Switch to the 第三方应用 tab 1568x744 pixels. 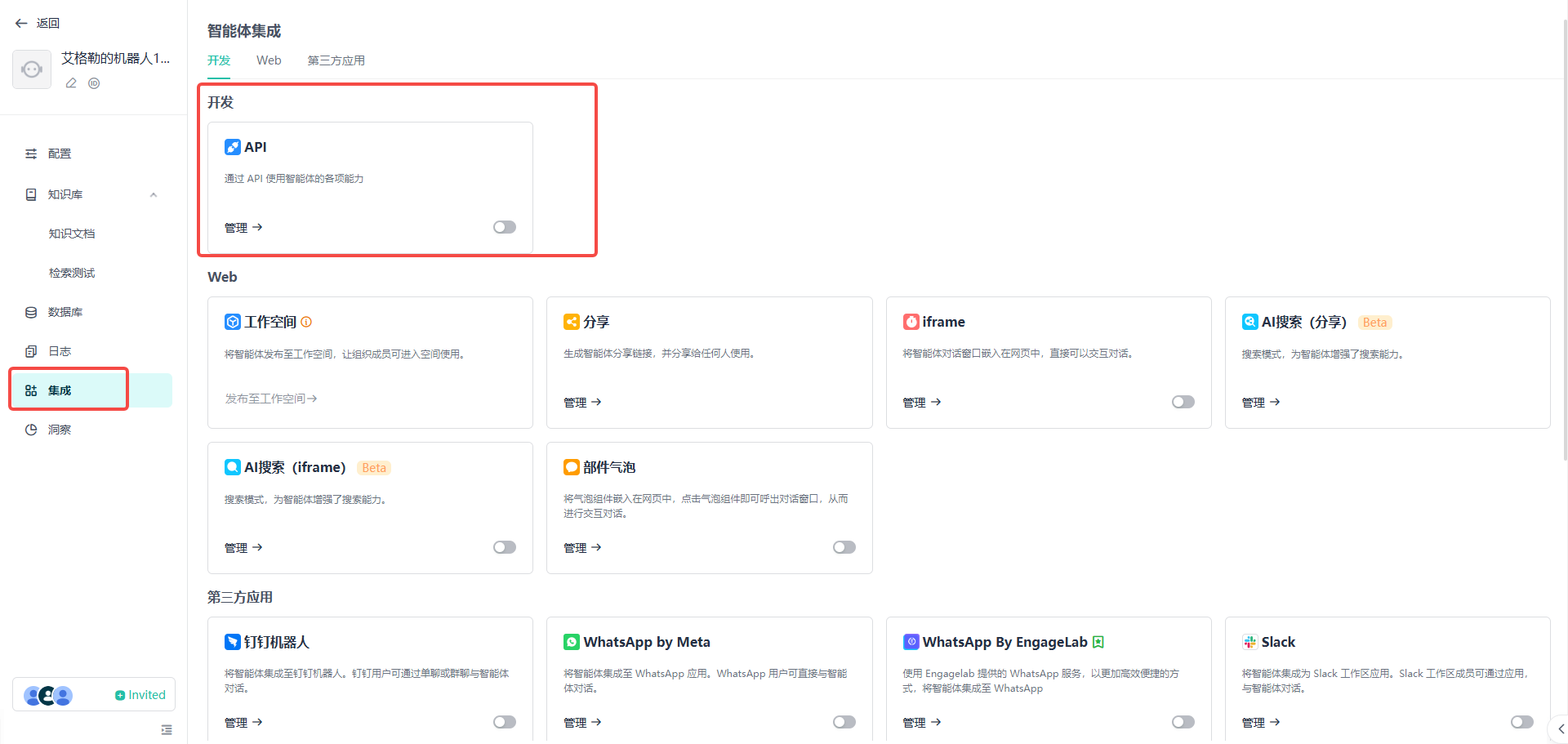point(336,60)
